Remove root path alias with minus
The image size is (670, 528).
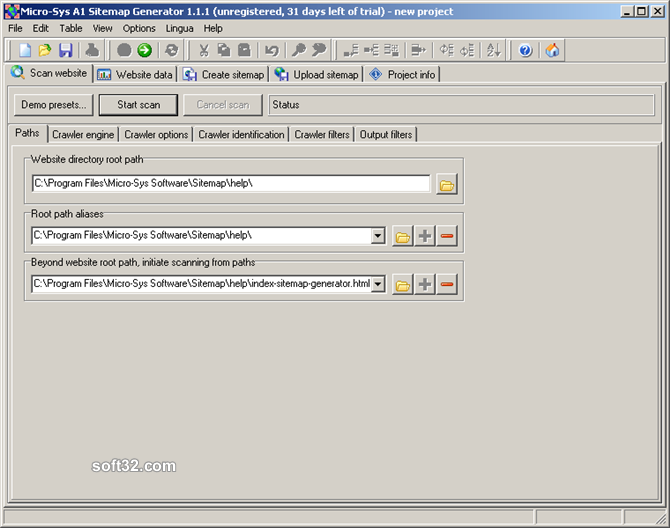[x=447, y=236]
